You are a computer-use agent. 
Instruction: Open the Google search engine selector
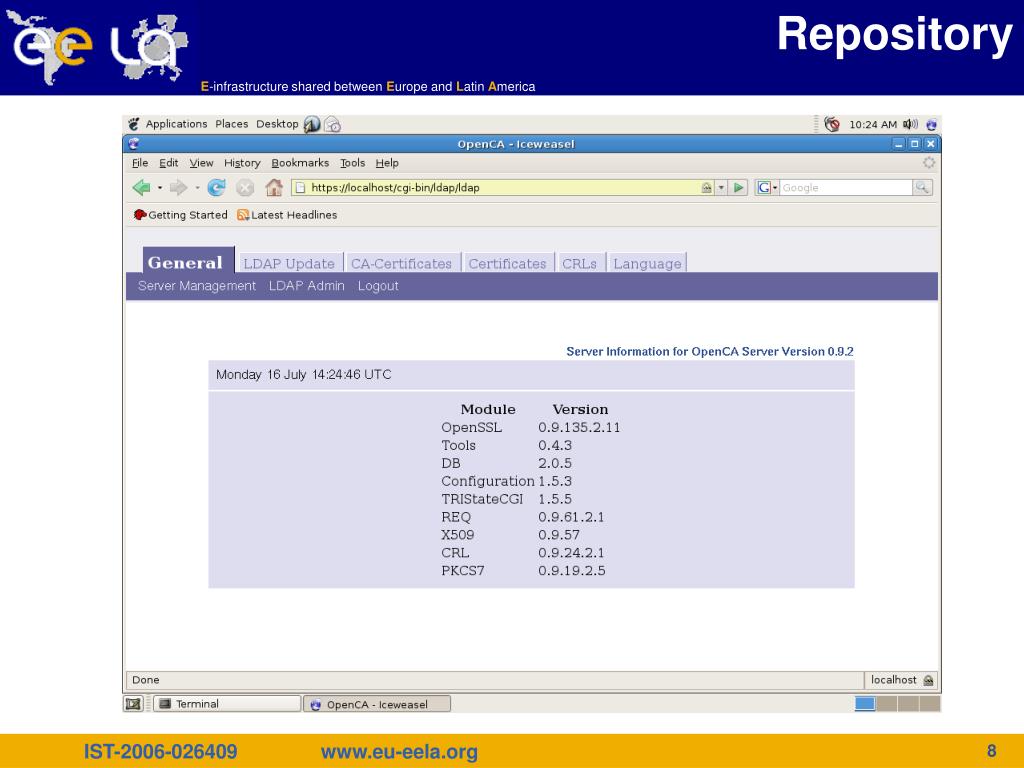coord(767,187)
